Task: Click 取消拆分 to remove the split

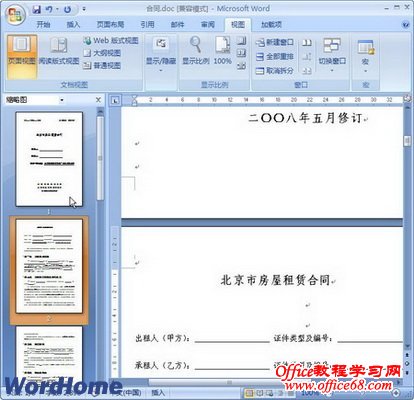Action: [x=275, y=71]
